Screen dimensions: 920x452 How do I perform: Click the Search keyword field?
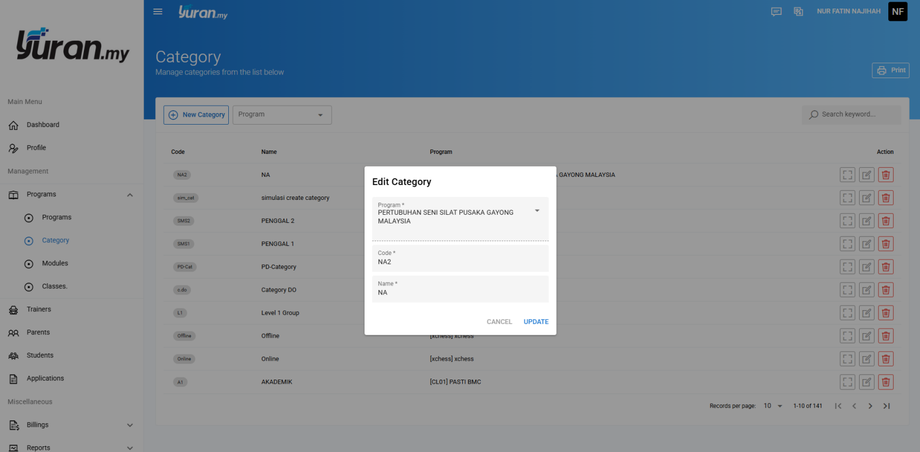tap(858, 115)
